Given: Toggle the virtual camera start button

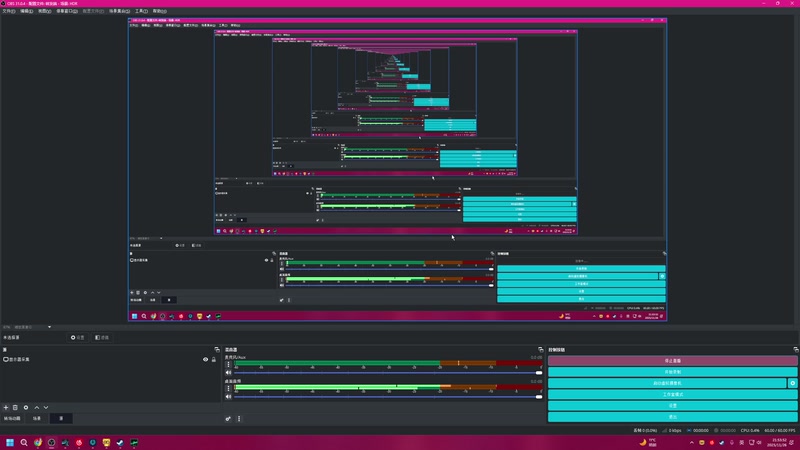Looking at the screenshot, I should (667, 383).
